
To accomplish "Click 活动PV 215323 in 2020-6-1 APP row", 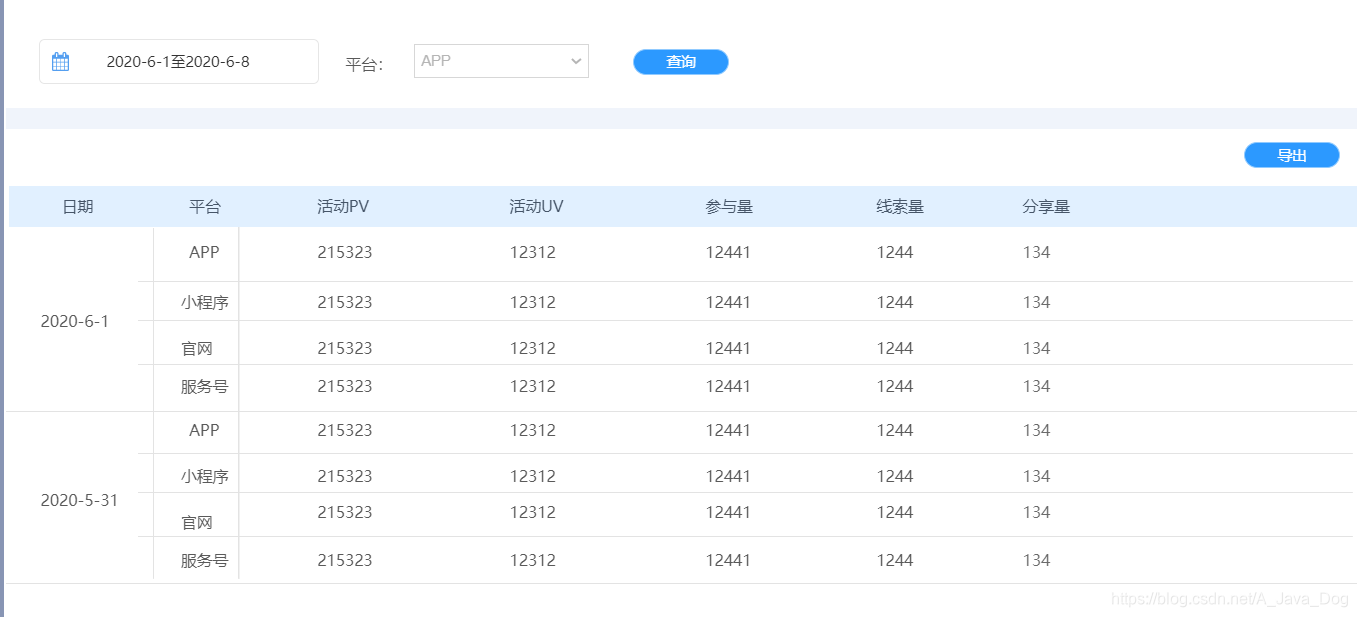I will 345,253.
